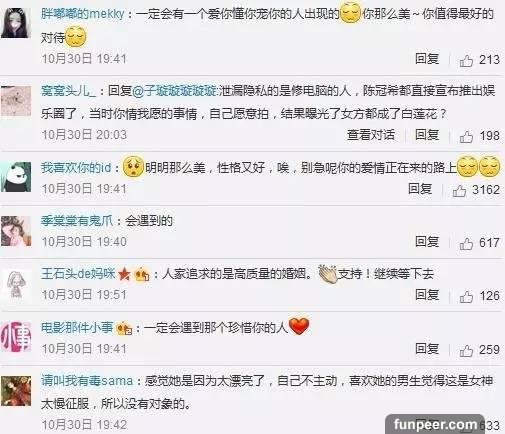Like 我喜欢你的id's comment with 3162 likes

pyautogui.click(x=459, y=191)
